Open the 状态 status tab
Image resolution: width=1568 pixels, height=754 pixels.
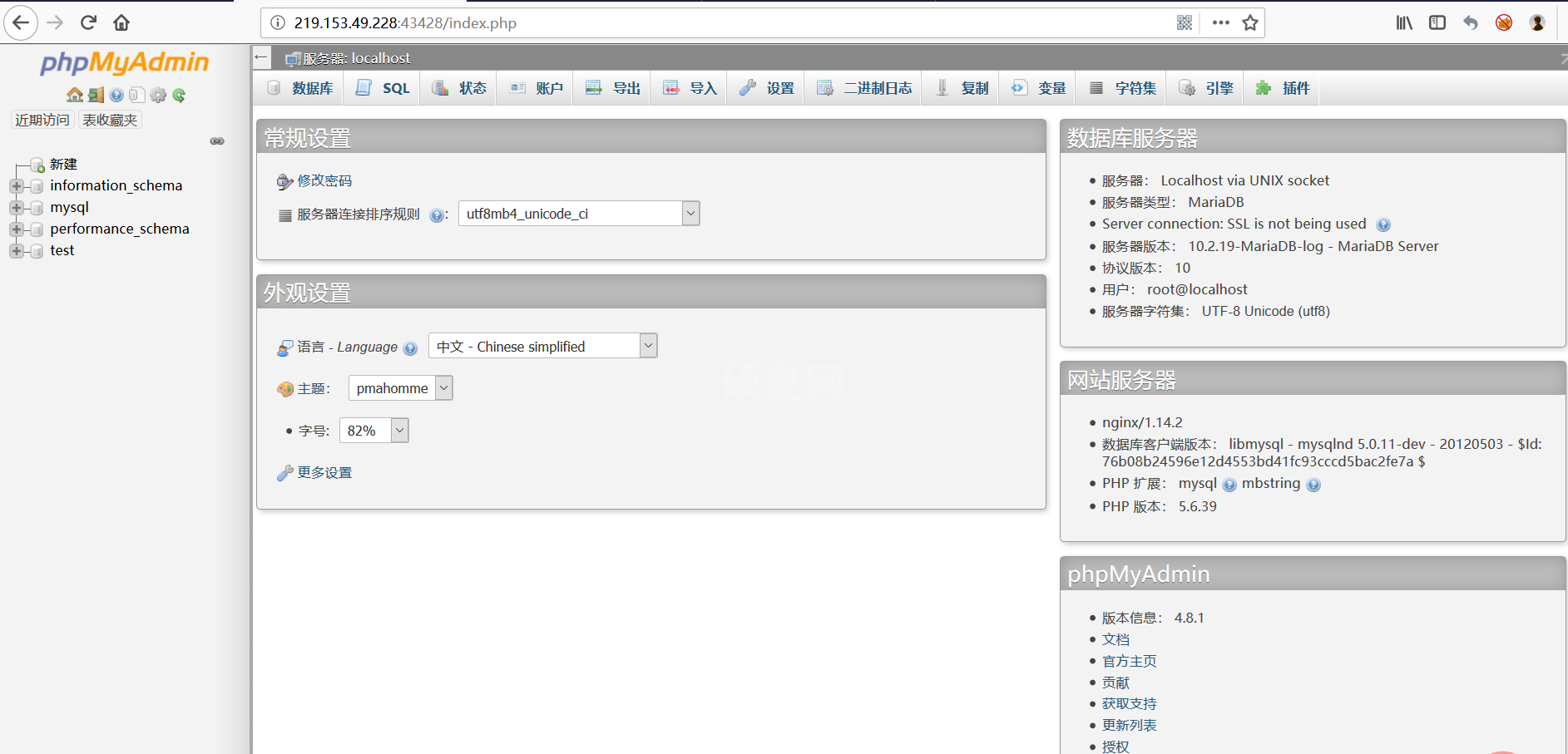(459, 88)
